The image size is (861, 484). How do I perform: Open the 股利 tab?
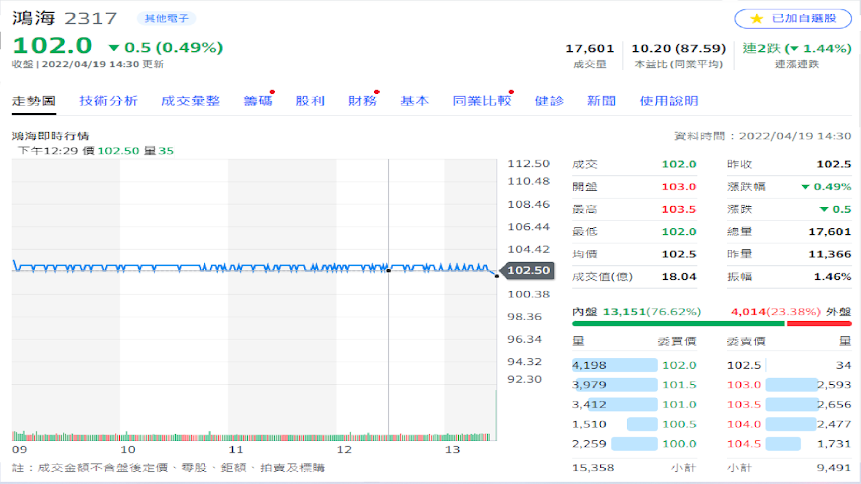coord(310,101)
